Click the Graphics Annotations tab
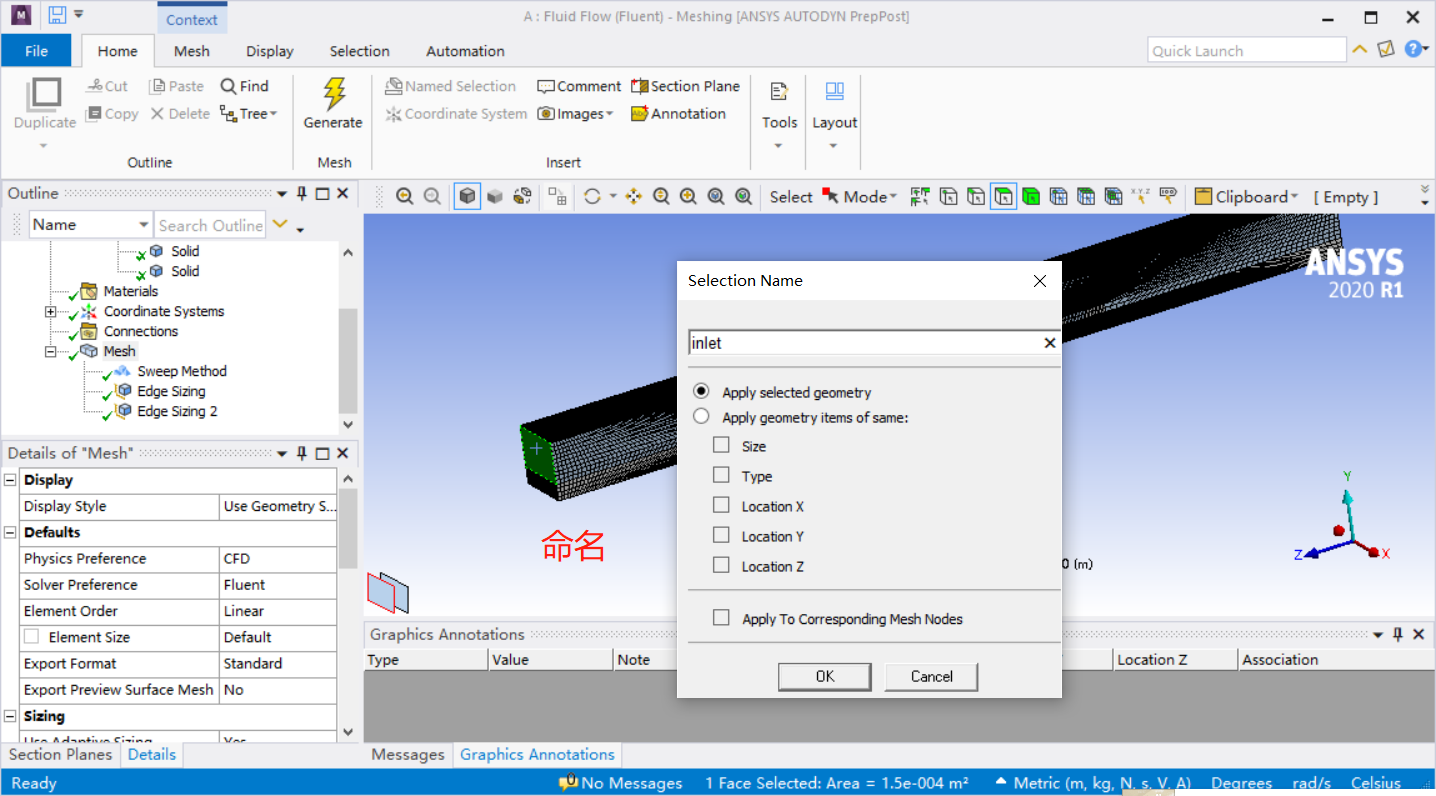This screenshot has width=1436, height=796. pyautogui.click(x=537, y=755)
